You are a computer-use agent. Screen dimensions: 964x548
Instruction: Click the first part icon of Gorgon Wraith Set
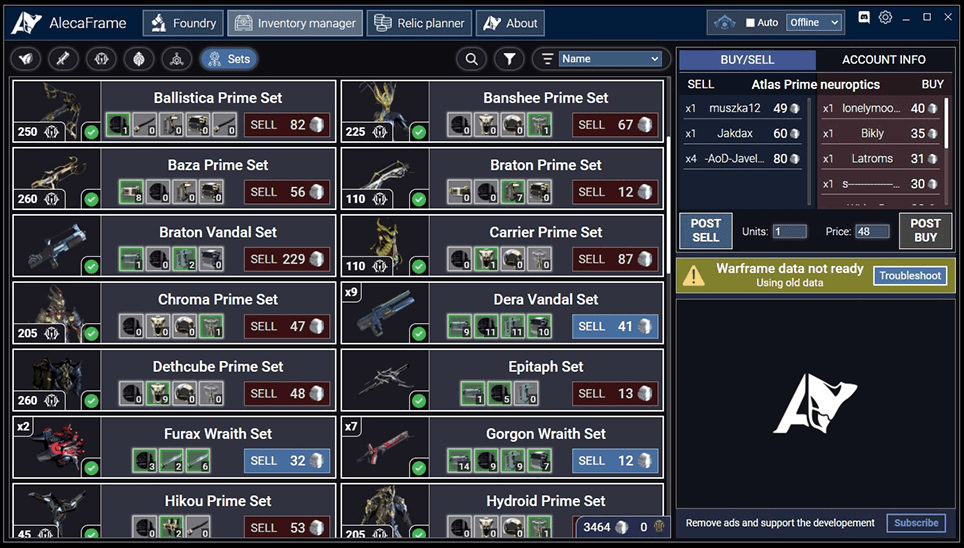[459, 461]
